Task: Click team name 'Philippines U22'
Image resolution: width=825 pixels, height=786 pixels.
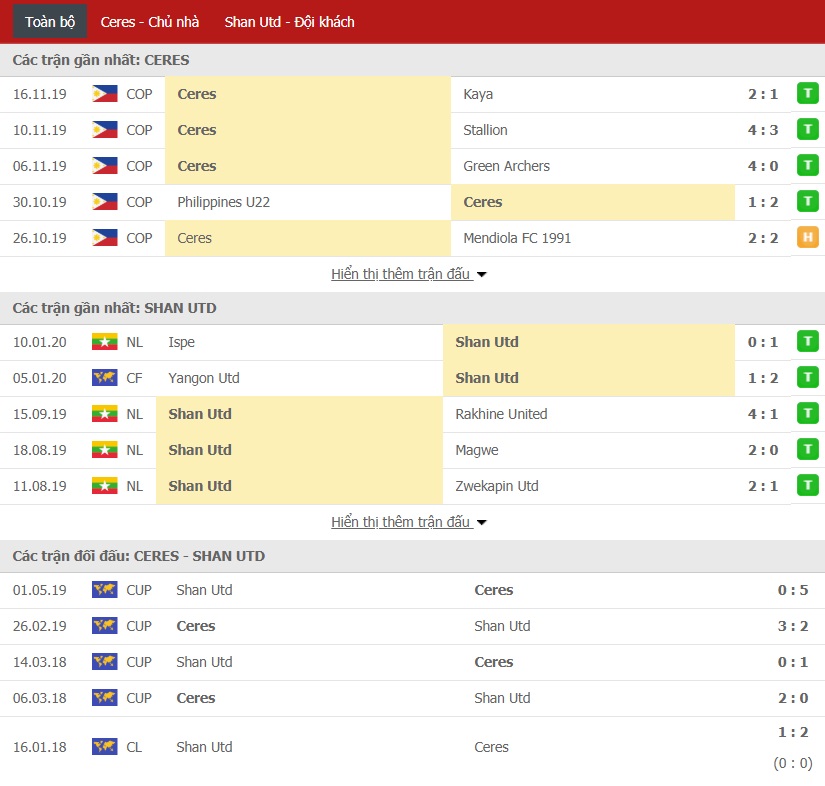Action: pos(224,202)
